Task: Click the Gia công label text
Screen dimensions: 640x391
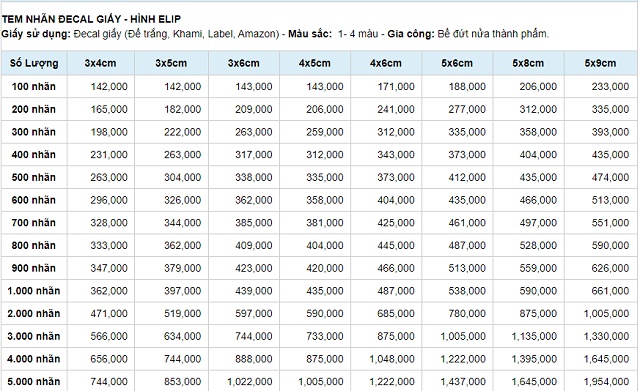Action: tap(411, 34)
